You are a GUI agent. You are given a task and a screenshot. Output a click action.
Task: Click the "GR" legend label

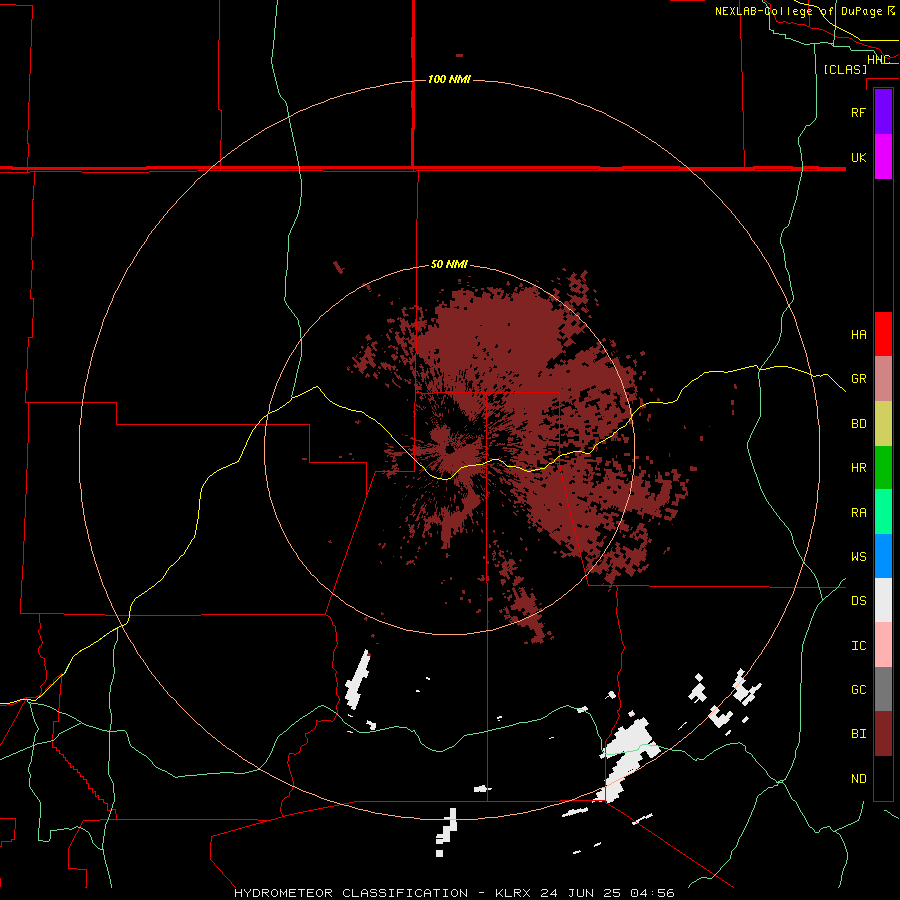tap(858, 379)
